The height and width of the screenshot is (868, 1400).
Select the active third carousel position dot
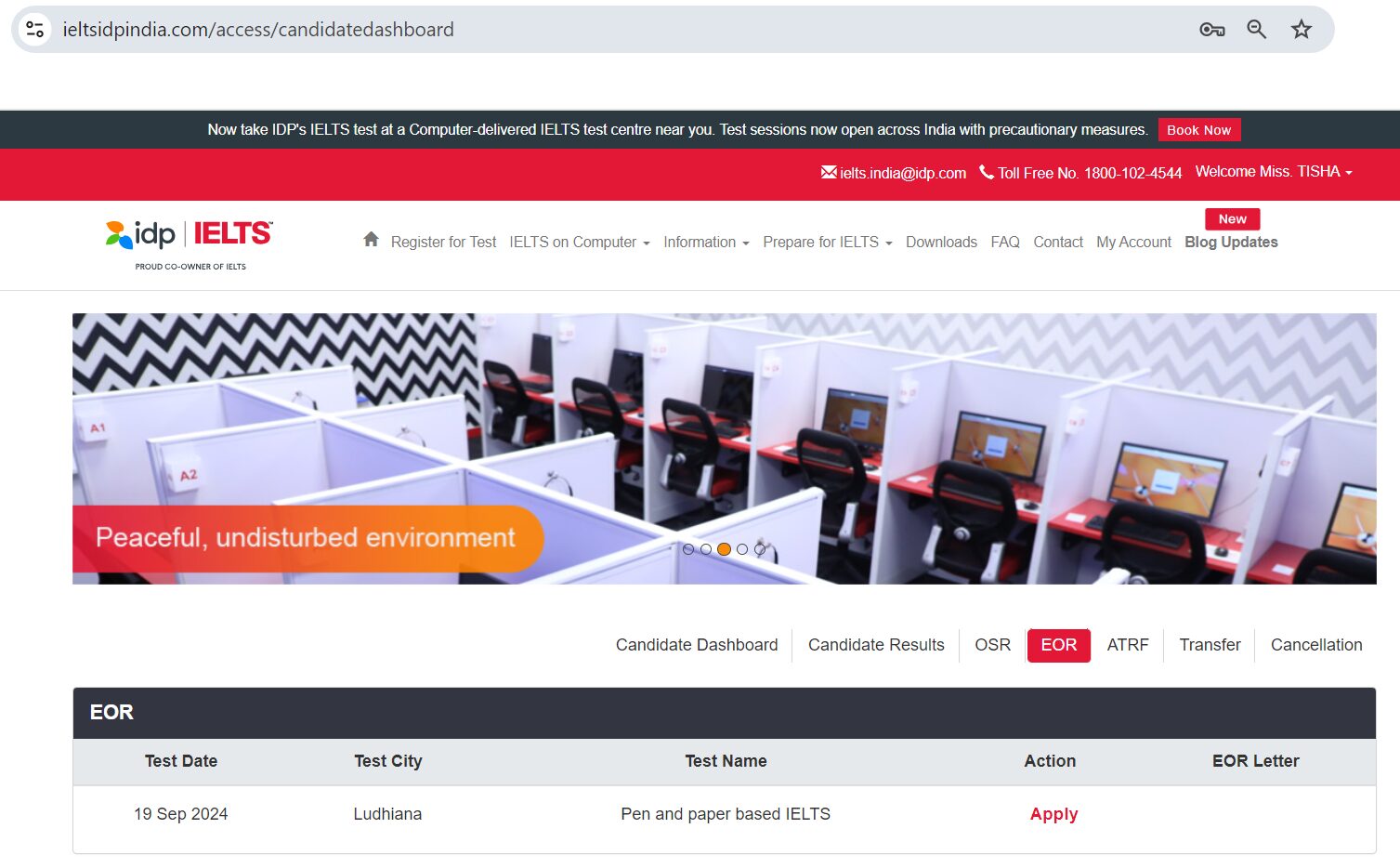point(724,549)
